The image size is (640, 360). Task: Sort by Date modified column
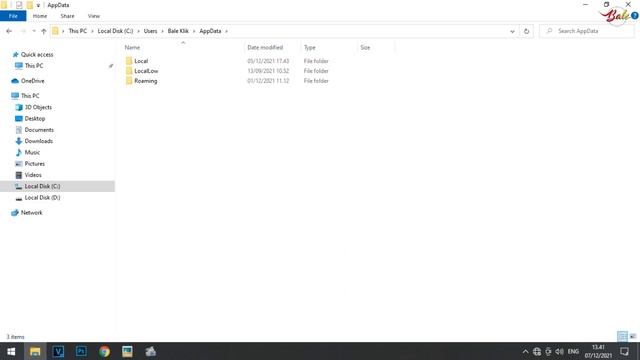point(265,47)
